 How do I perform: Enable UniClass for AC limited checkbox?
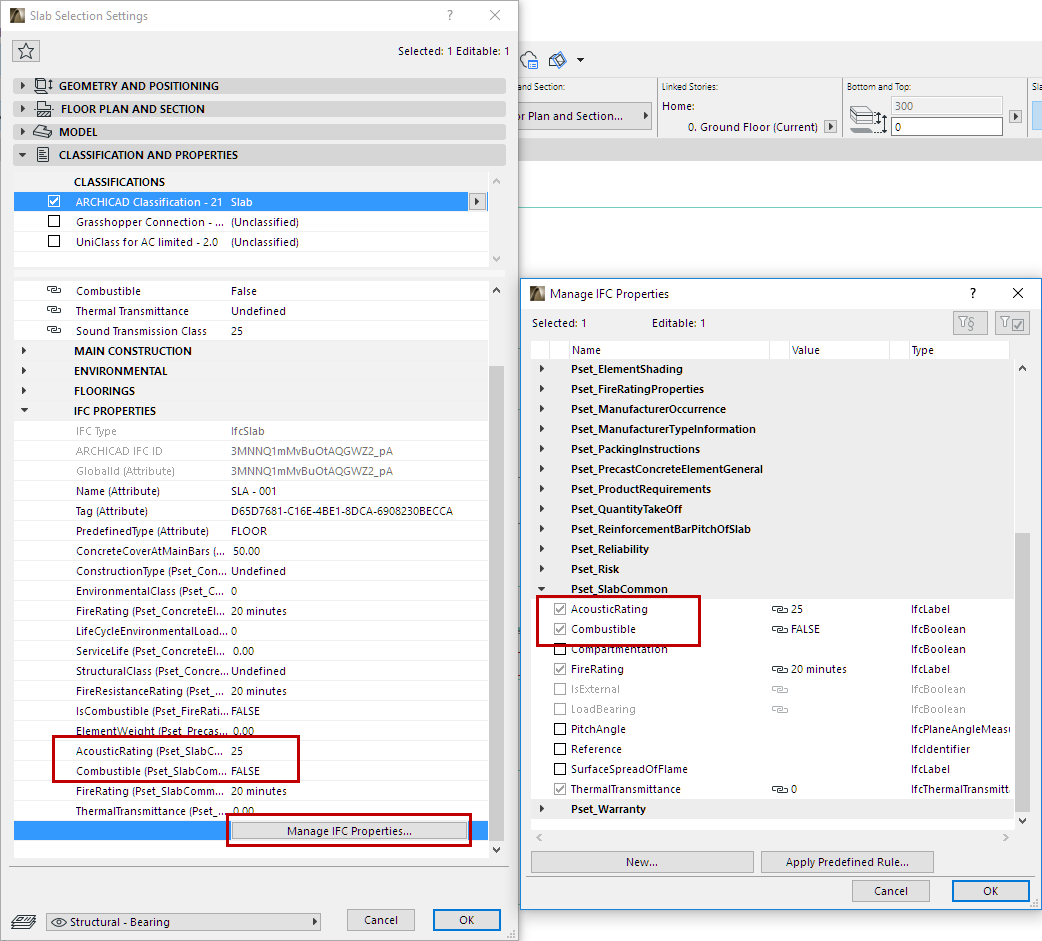click(54, 241)
